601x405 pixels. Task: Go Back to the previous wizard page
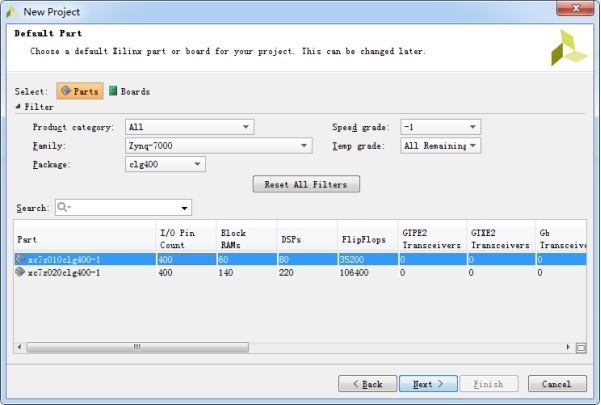(367, 384)
